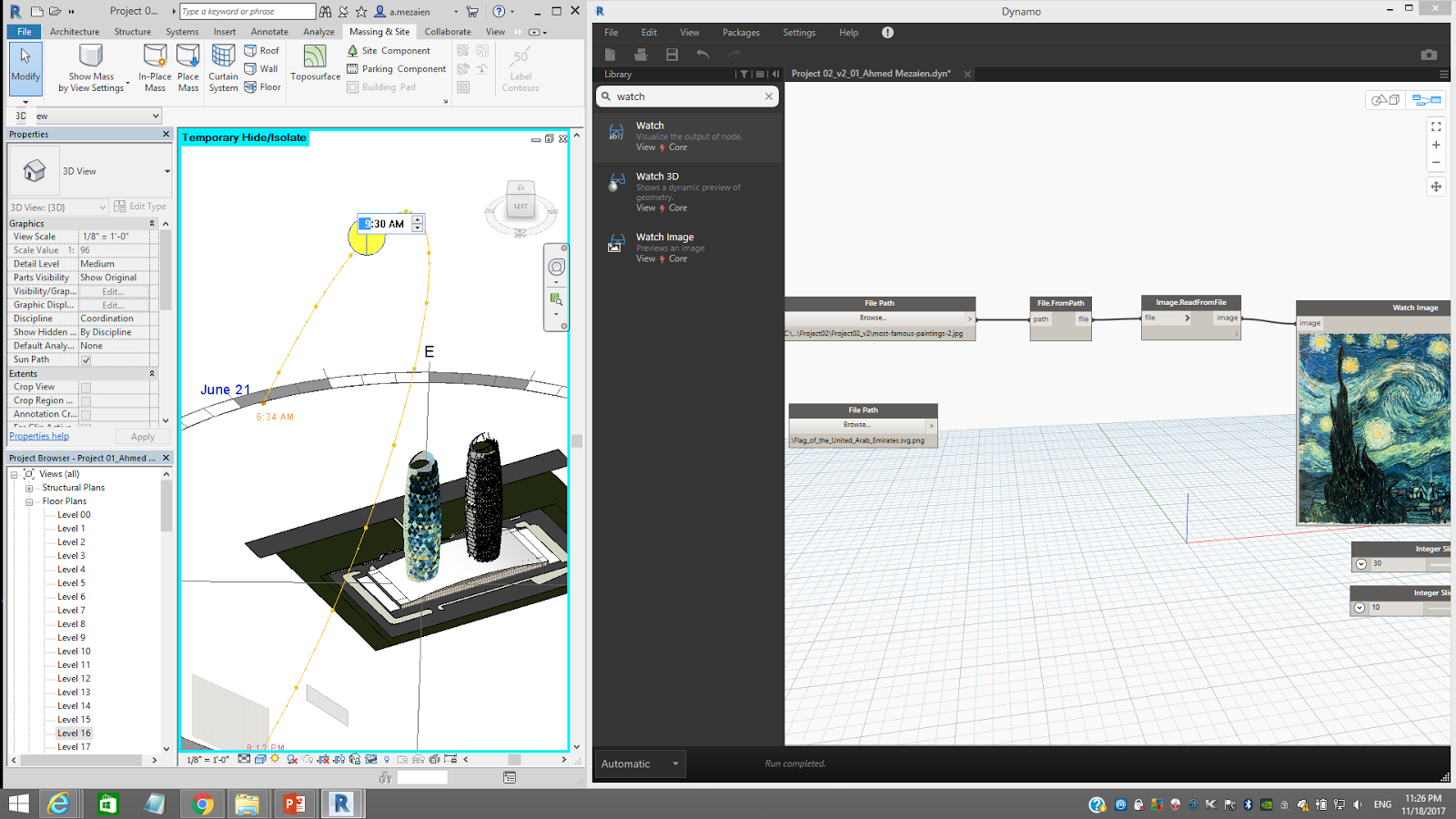Open the Automatic run mode dropdown

click(x=675, y=763)
